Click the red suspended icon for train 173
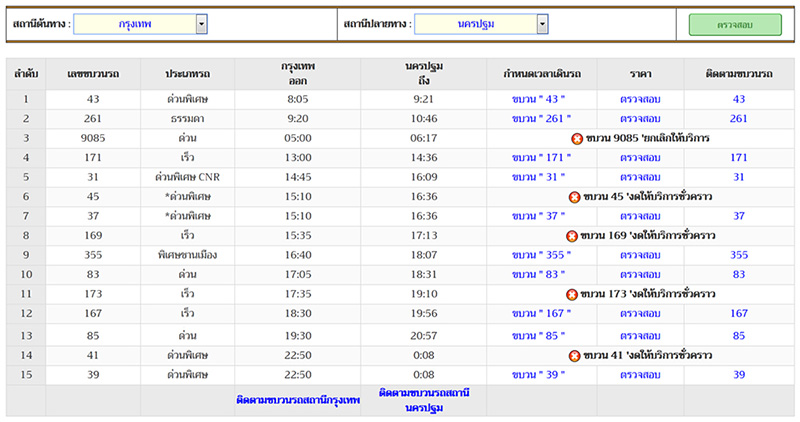 pos(573,295)
